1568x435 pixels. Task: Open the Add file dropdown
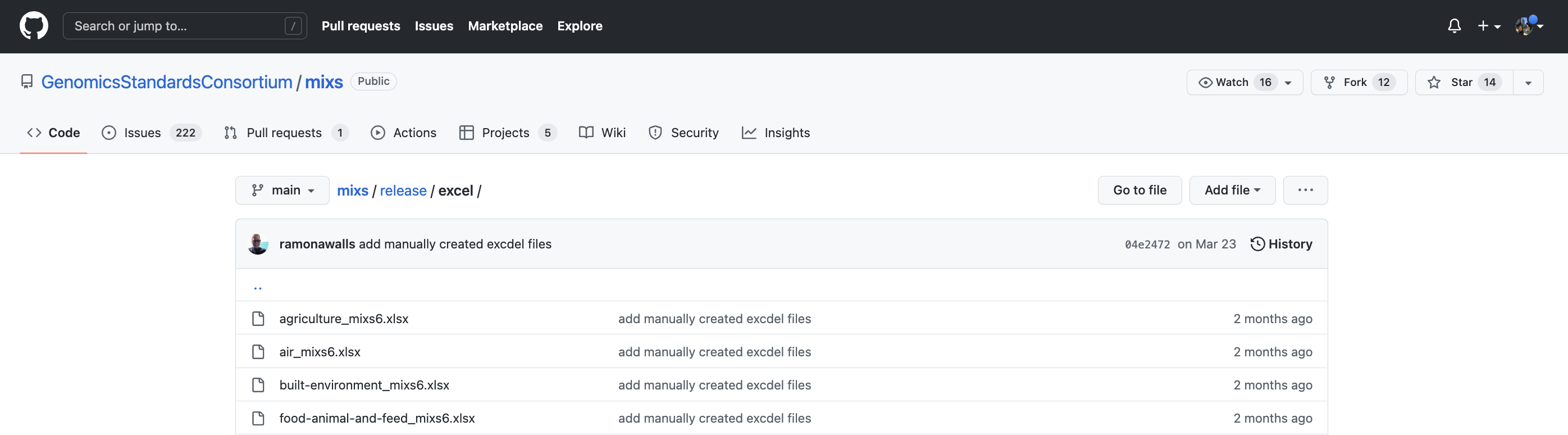pyautogui.click(x=1232, y=190)
